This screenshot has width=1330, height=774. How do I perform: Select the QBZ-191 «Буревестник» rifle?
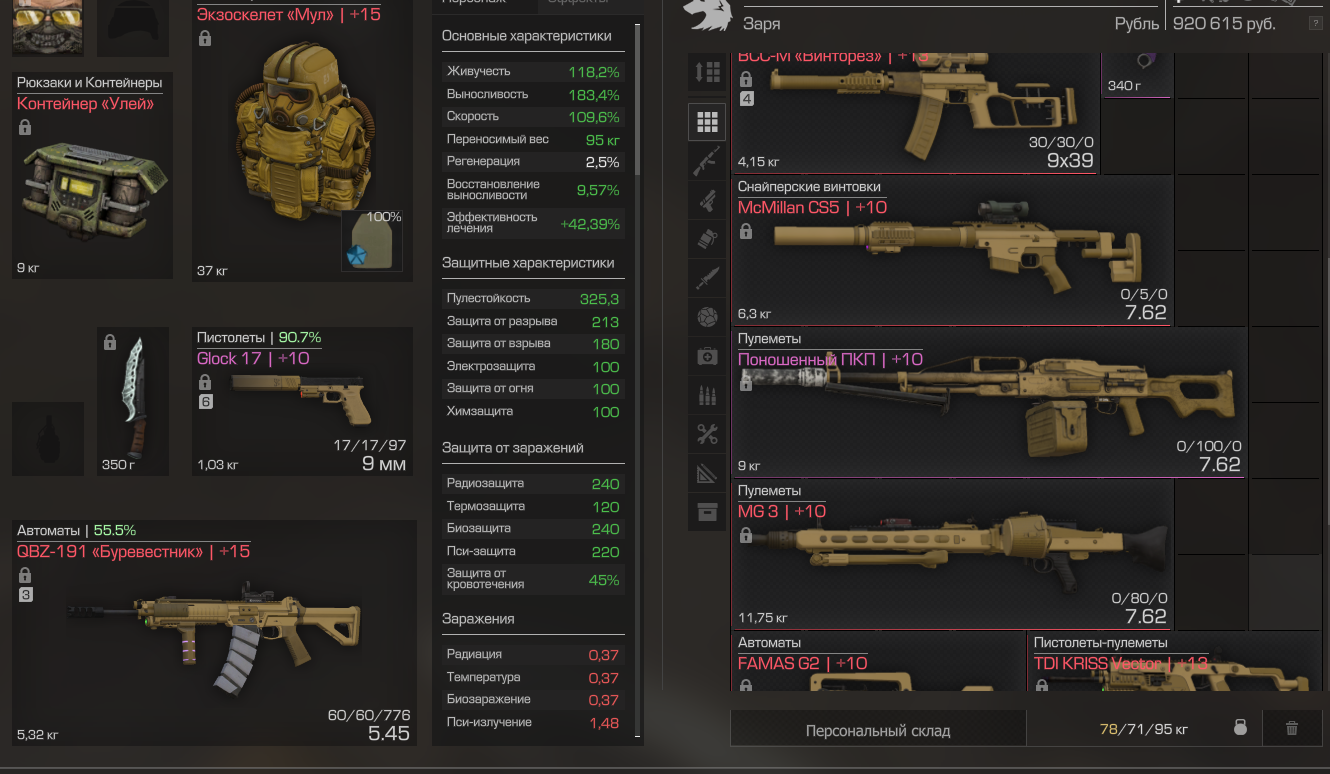pyautogui.click(x=214, y=633)
